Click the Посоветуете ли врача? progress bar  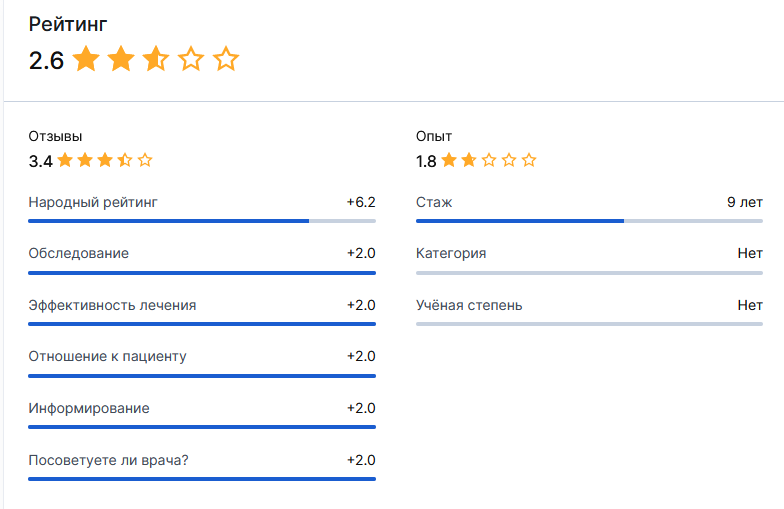202,480
